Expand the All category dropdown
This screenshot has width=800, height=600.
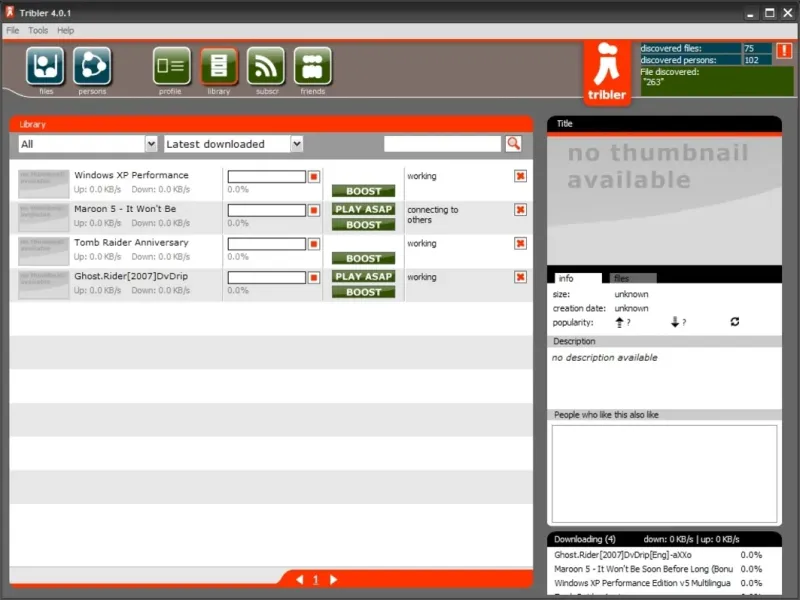tap(151, 144)
